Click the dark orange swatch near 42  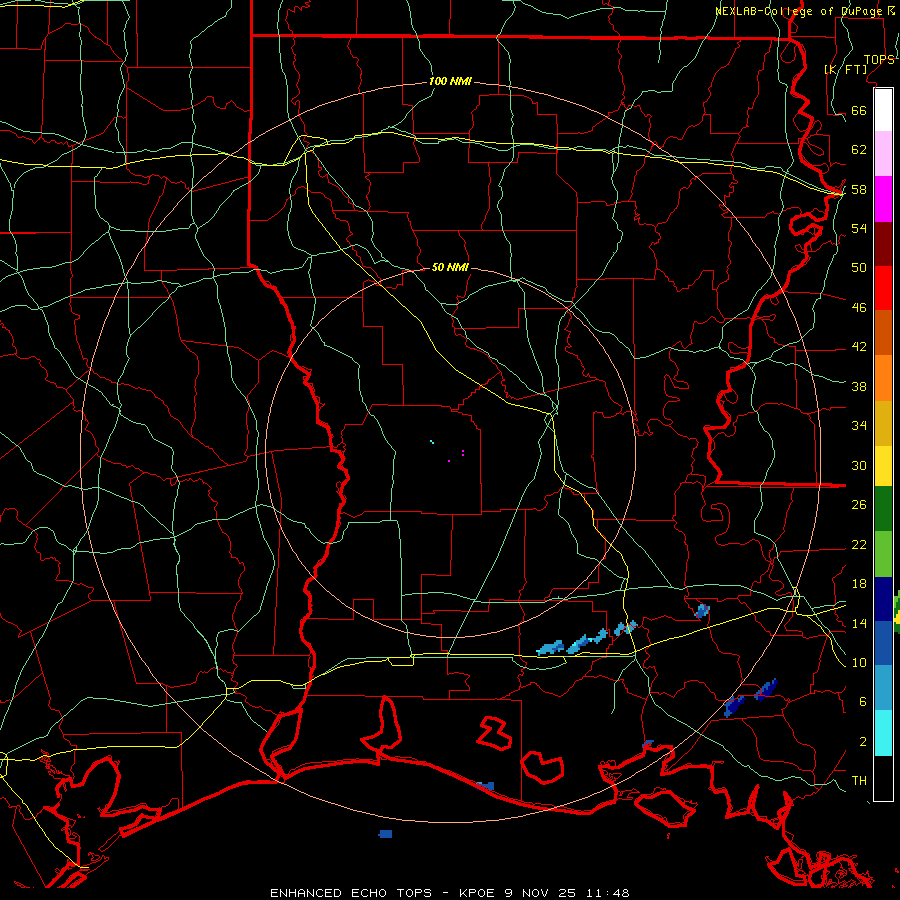coord(883,332)
